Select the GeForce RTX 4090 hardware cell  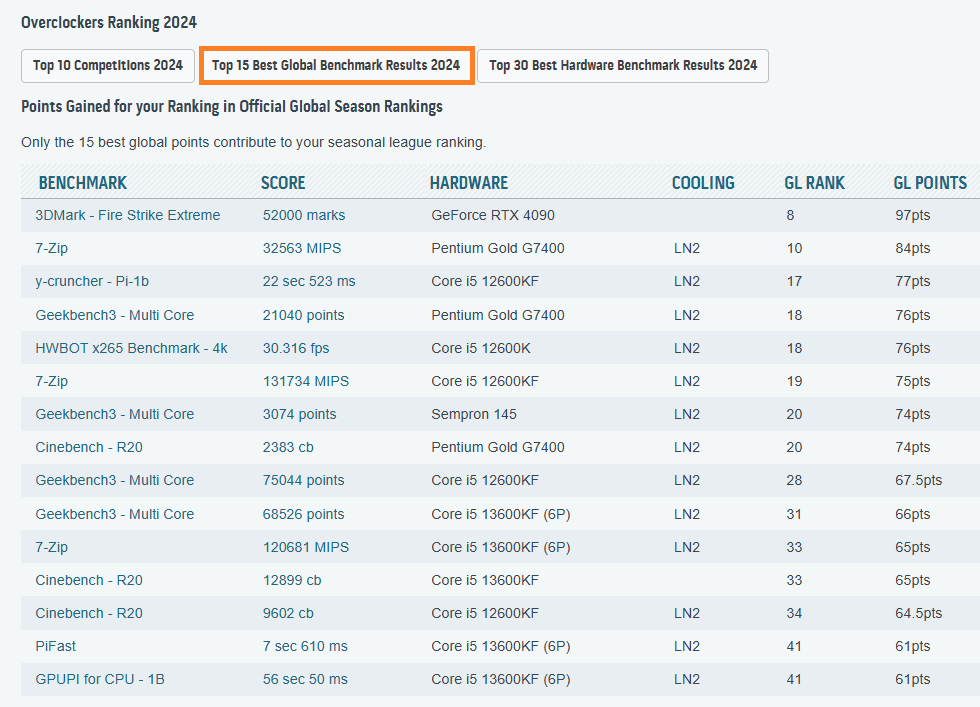[492, 215]
